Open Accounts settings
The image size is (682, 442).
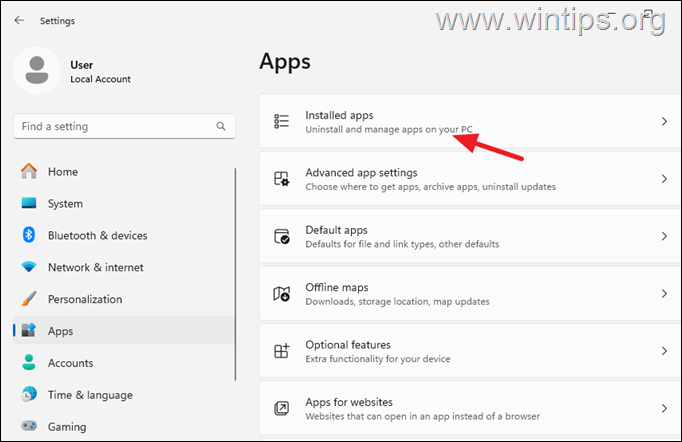coord(124,362)
